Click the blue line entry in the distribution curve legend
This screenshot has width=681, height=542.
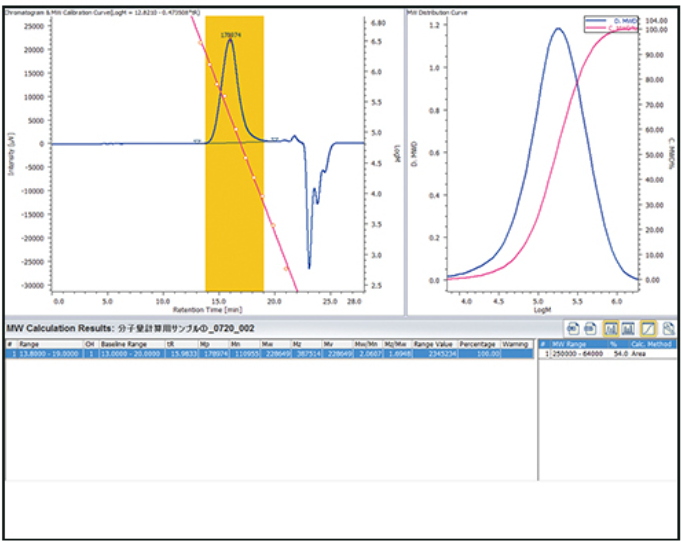(607, 20)
